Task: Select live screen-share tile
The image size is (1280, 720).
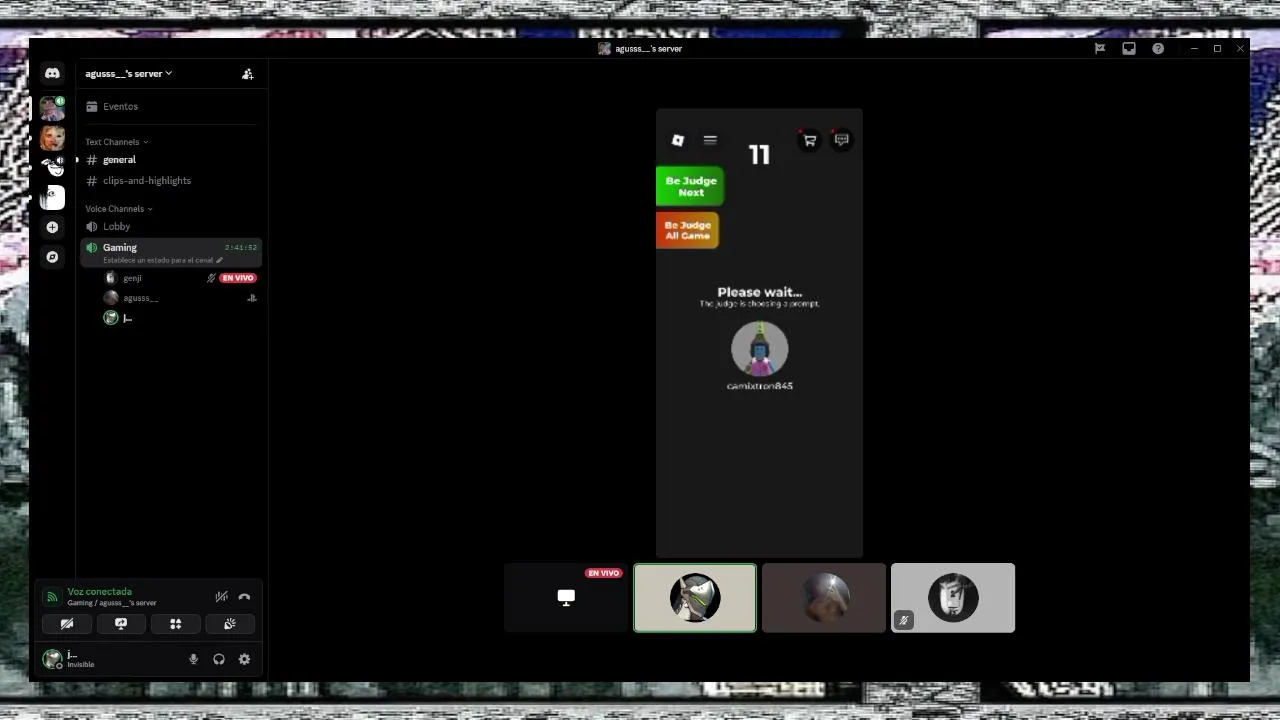Action: tap(566, 598)
